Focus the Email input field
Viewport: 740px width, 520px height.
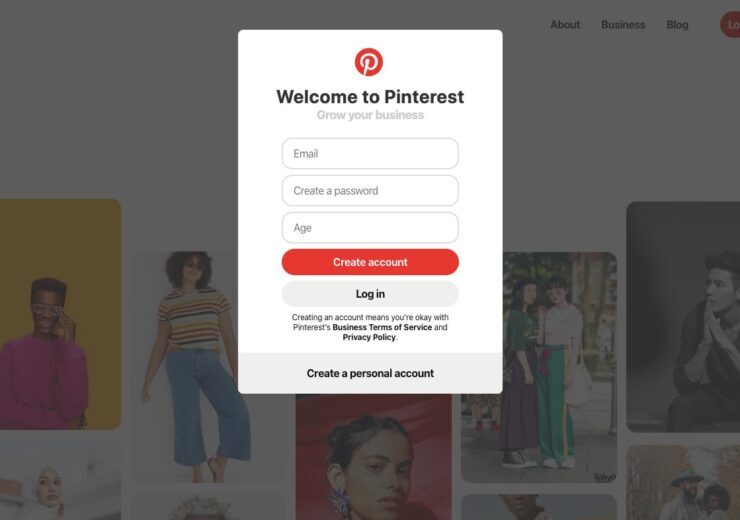370,153
